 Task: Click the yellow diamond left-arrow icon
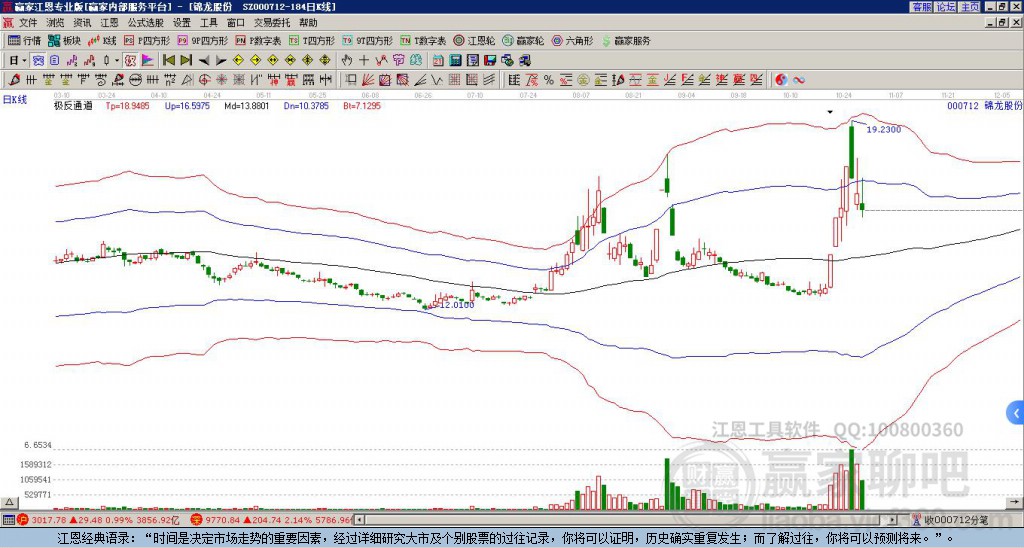pyautogui.click(x=238, y=61)
